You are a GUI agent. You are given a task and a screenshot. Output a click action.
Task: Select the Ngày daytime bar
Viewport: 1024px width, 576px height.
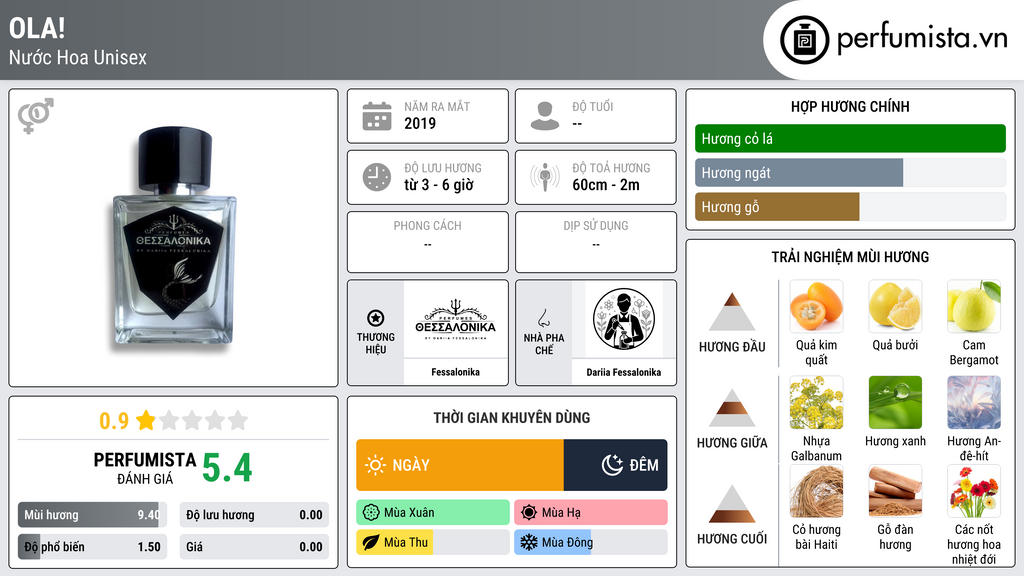[x=460, y=465]
